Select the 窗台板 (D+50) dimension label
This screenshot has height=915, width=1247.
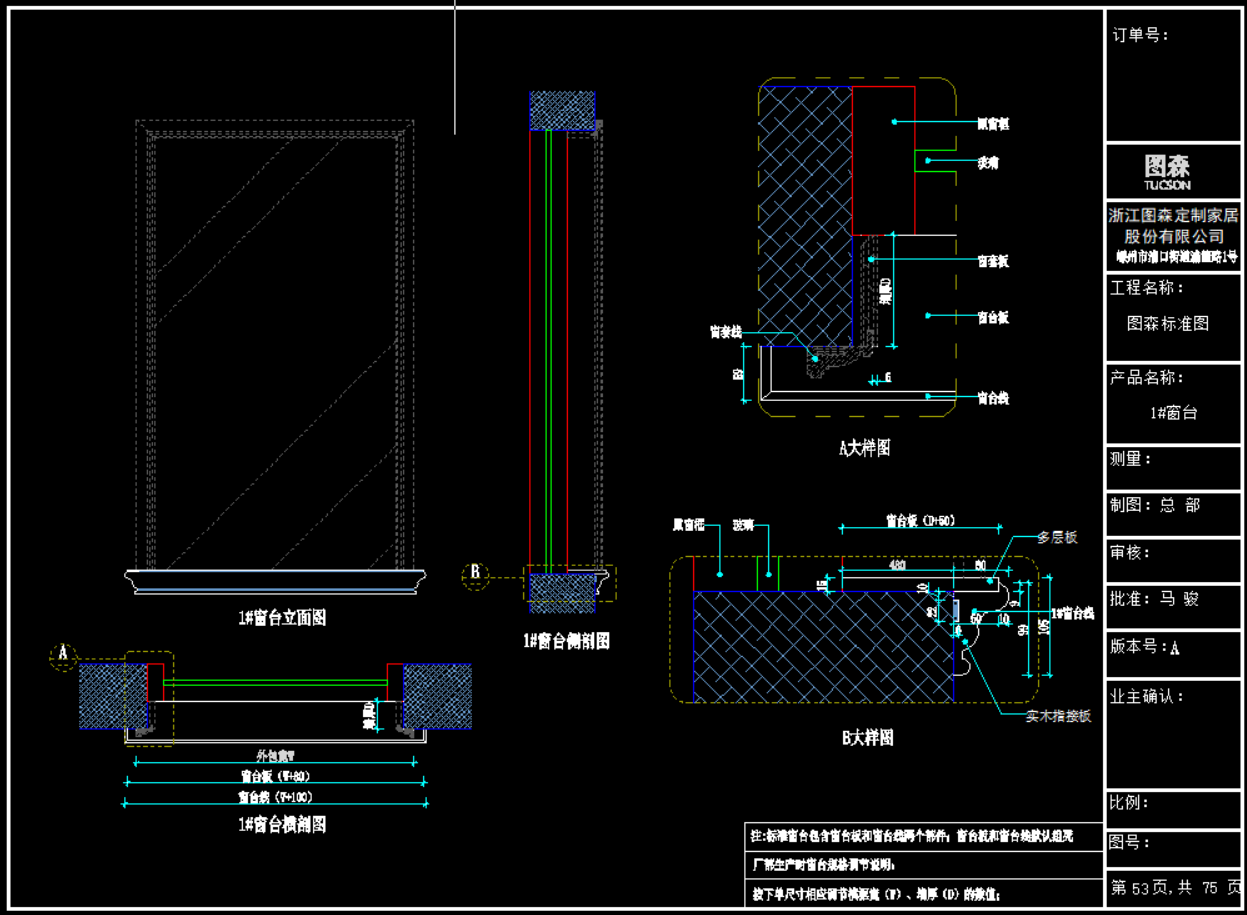click(x=920, y=520)
